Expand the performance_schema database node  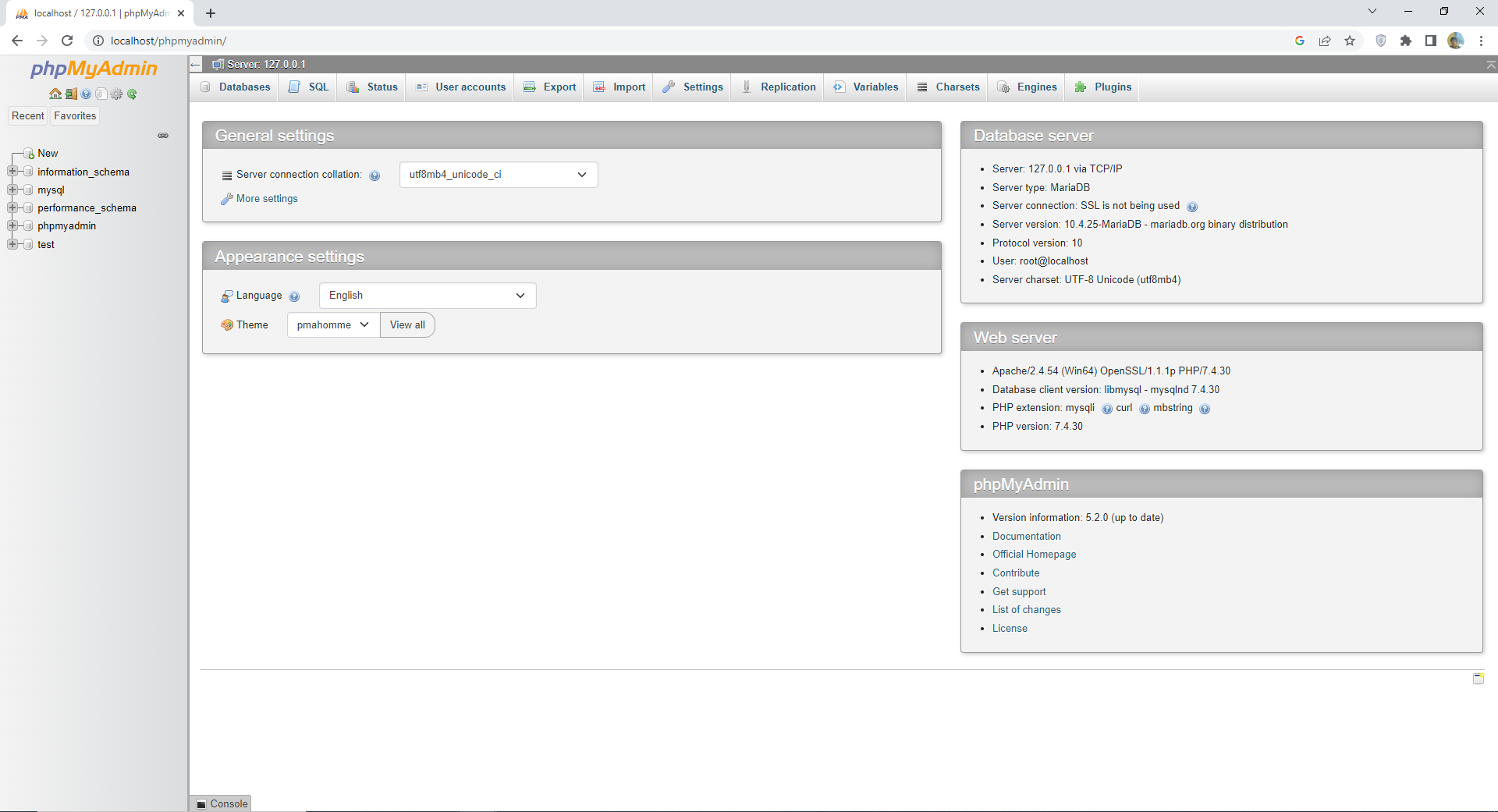pyautogui.click(x=12, y=207)
